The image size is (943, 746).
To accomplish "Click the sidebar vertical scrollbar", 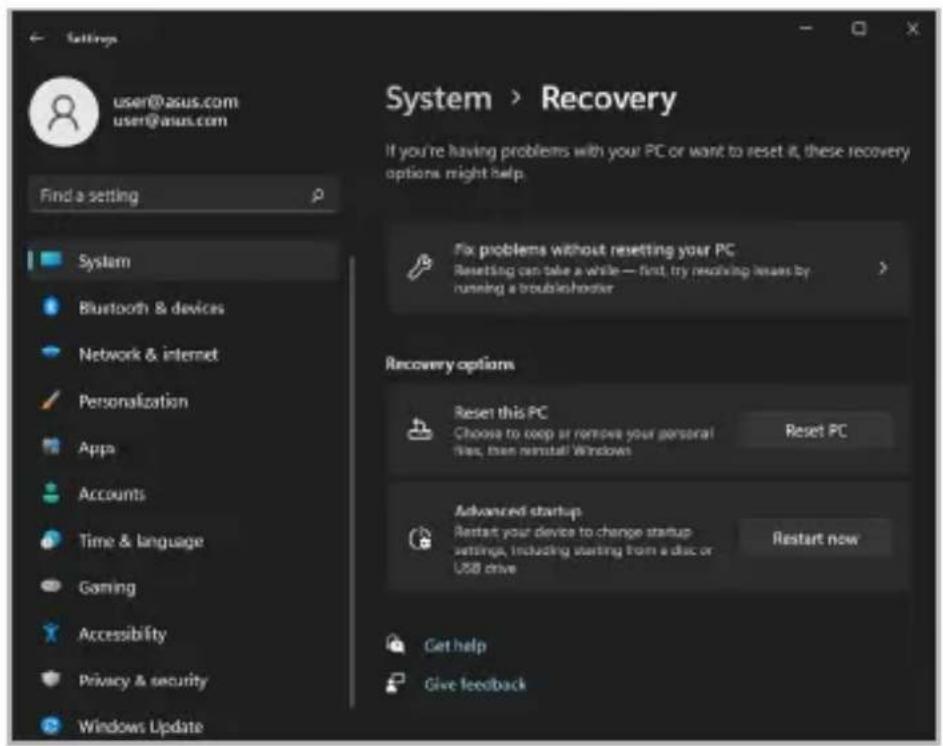I will pos(352,481).
